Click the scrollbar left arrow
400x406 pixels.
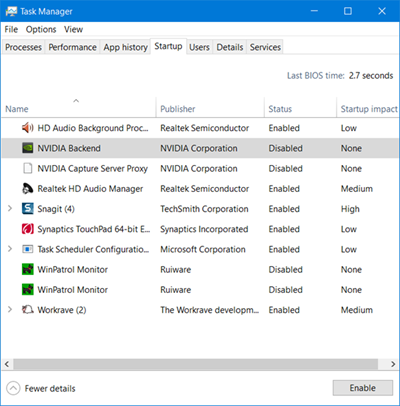[x=7, y=364]
